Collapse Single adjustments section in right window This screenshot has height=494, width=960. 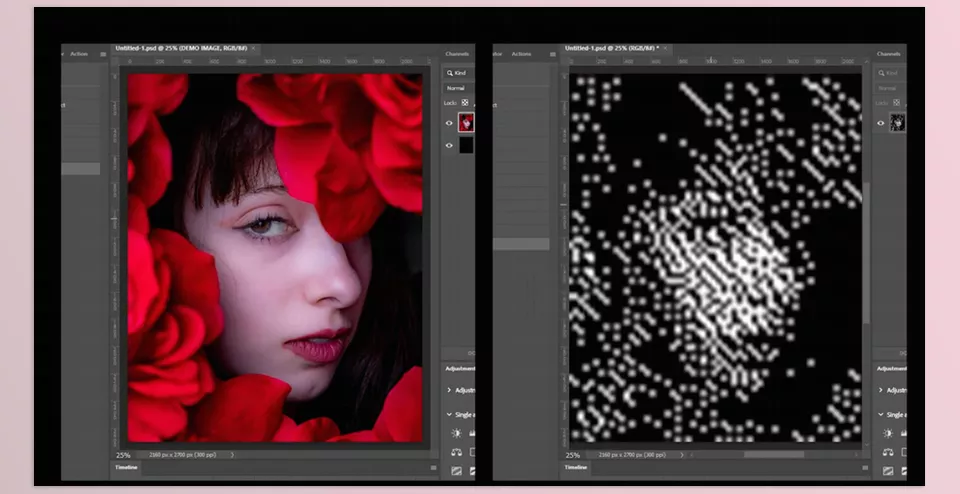880,414
